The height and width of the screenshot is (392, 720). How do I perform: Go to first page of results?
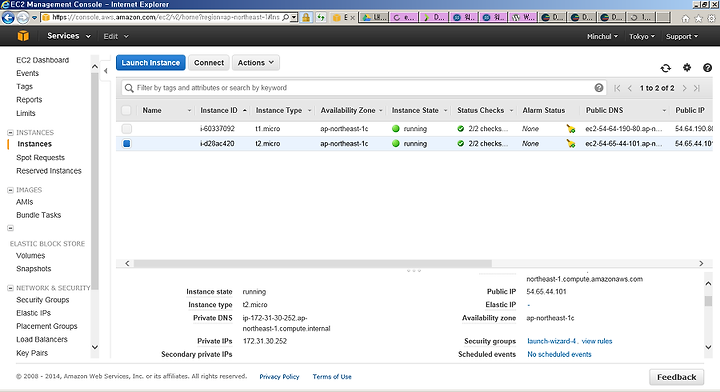pos(617,88)
